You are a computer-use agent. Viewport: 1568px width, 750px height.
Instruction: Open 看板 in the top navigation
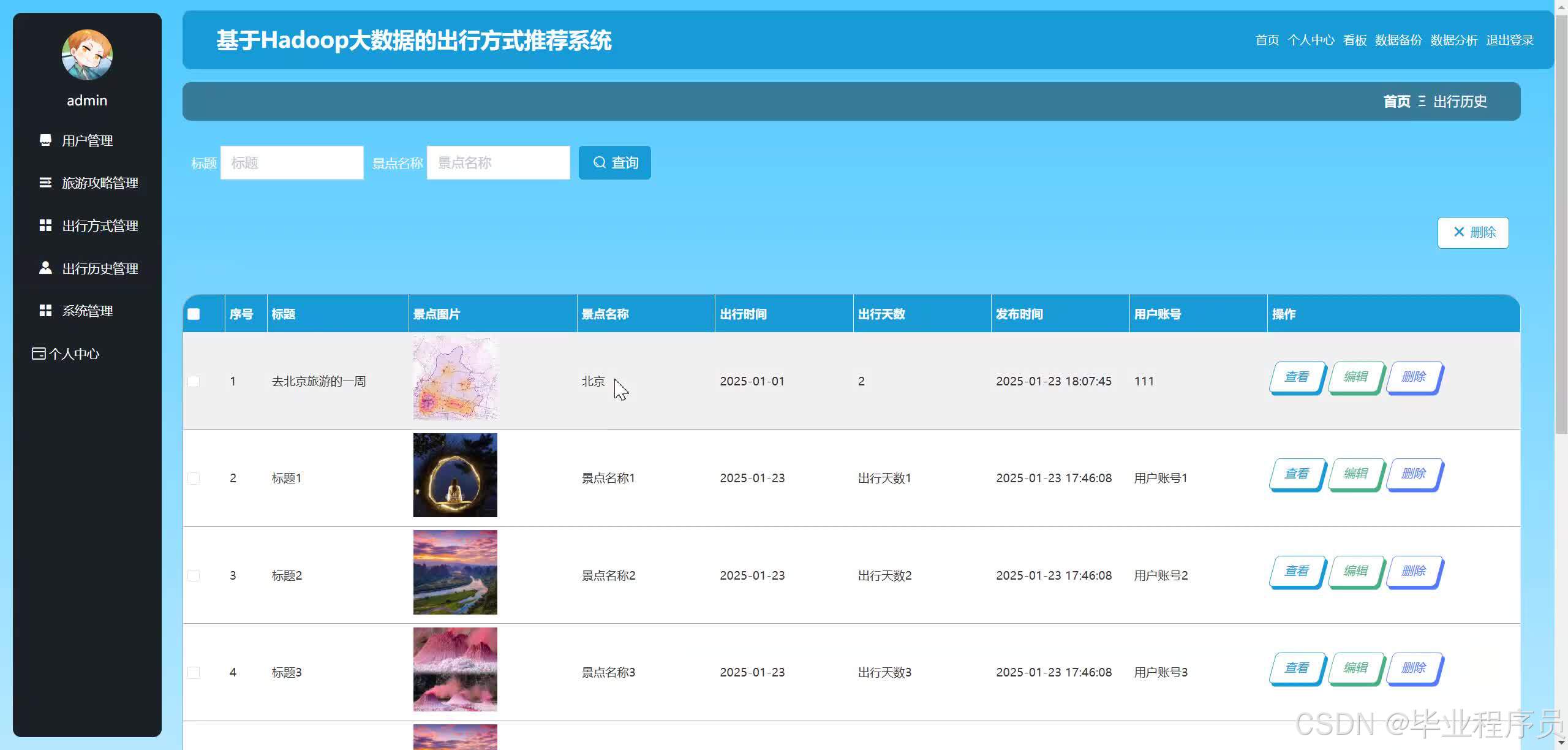[1355, 40]
